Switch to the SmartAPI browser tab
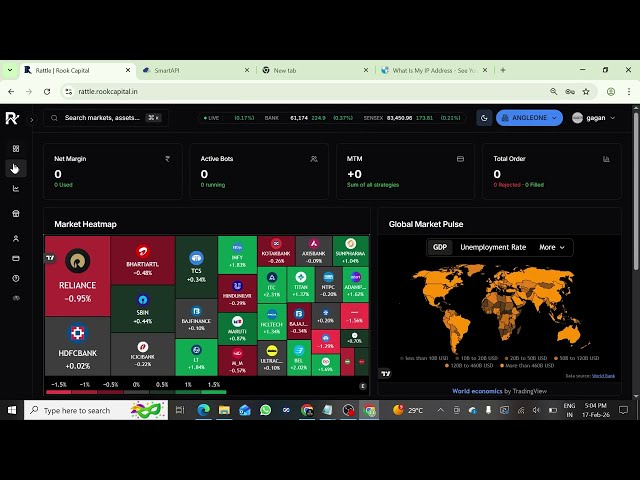This screenshot has height=480, width=640. point(196,70)
